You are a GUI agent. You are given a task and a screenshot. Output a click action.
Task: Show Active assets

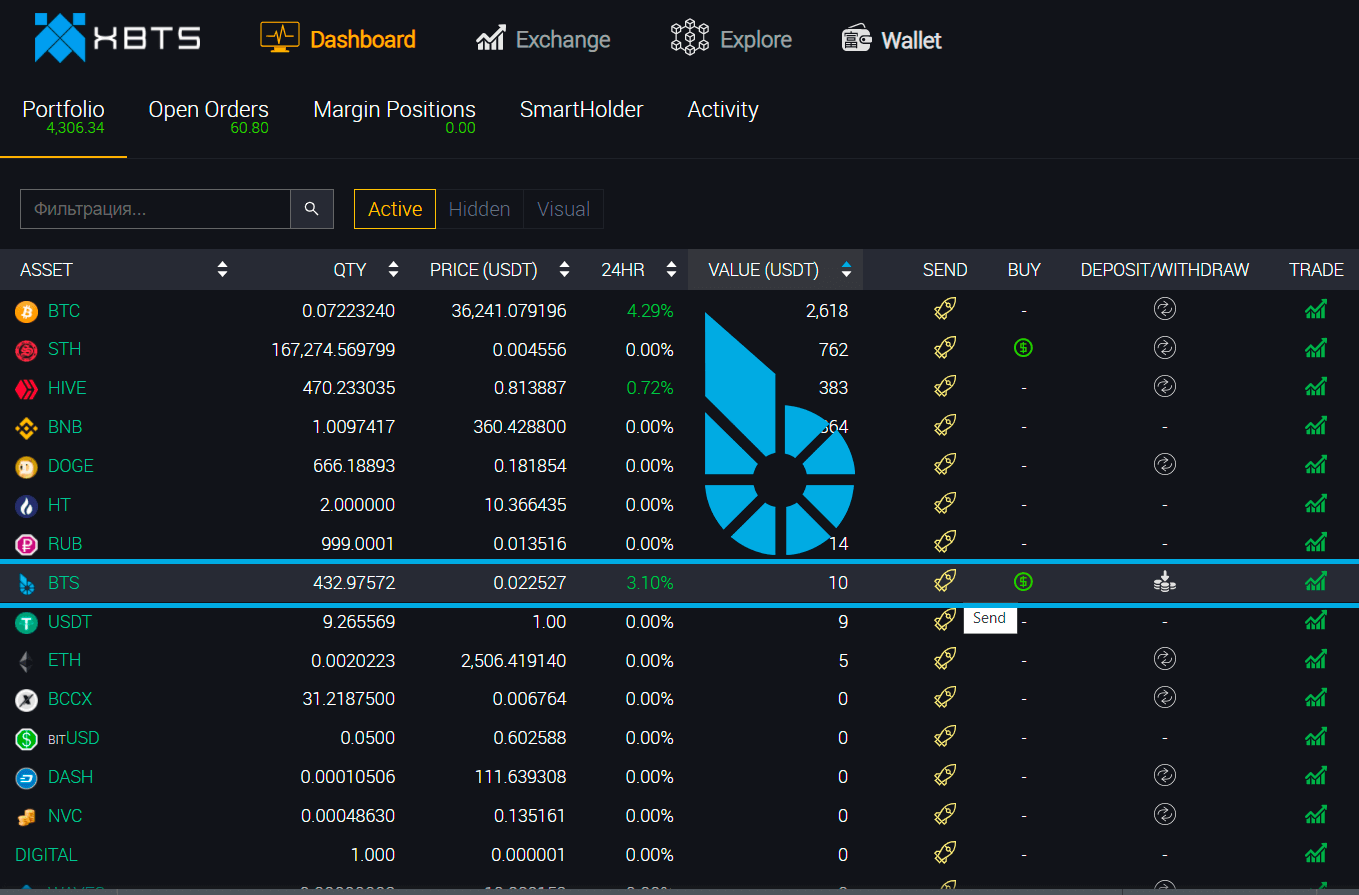[395, 209]
